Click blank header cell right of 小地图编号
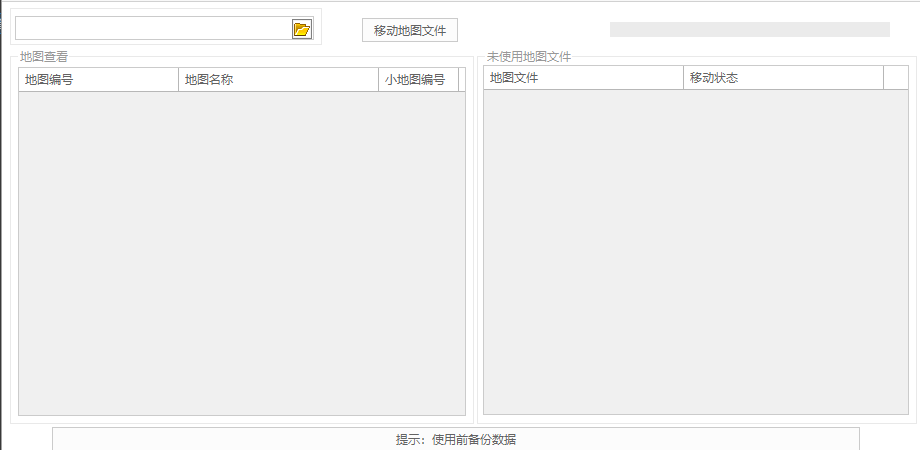Image resolution: width=920 pixels, height=450 pixels. pyautogui.click(x=462, y=80)
